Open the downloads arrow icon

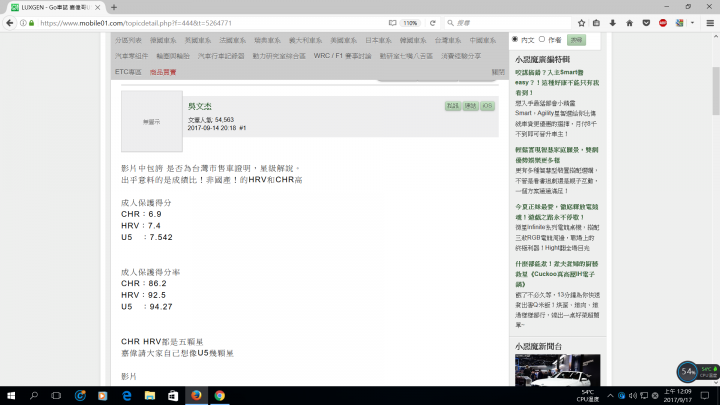(x=613, y=23)
